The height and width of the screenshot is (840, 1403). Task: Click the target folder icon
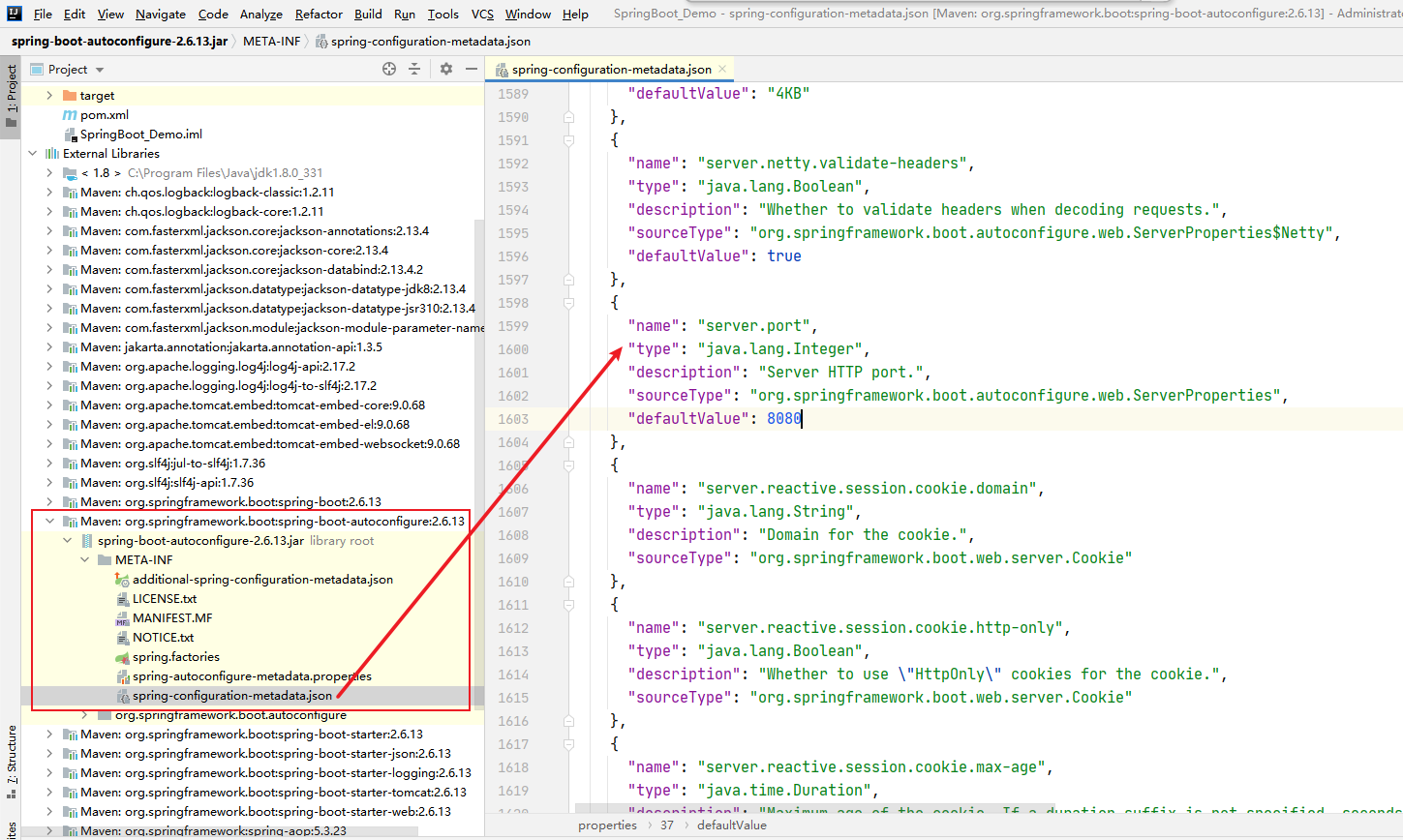(70, 95)
